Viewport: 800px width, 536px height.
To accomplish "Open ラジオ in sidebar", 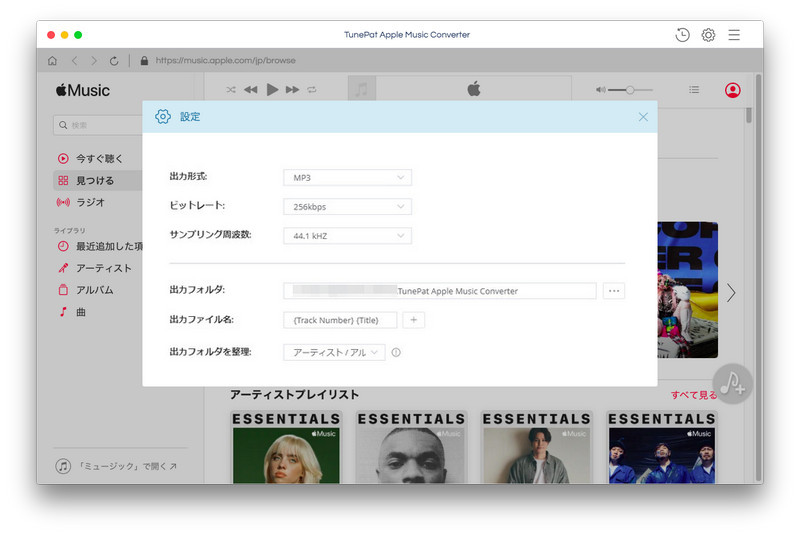I will (x=82, y=202).
